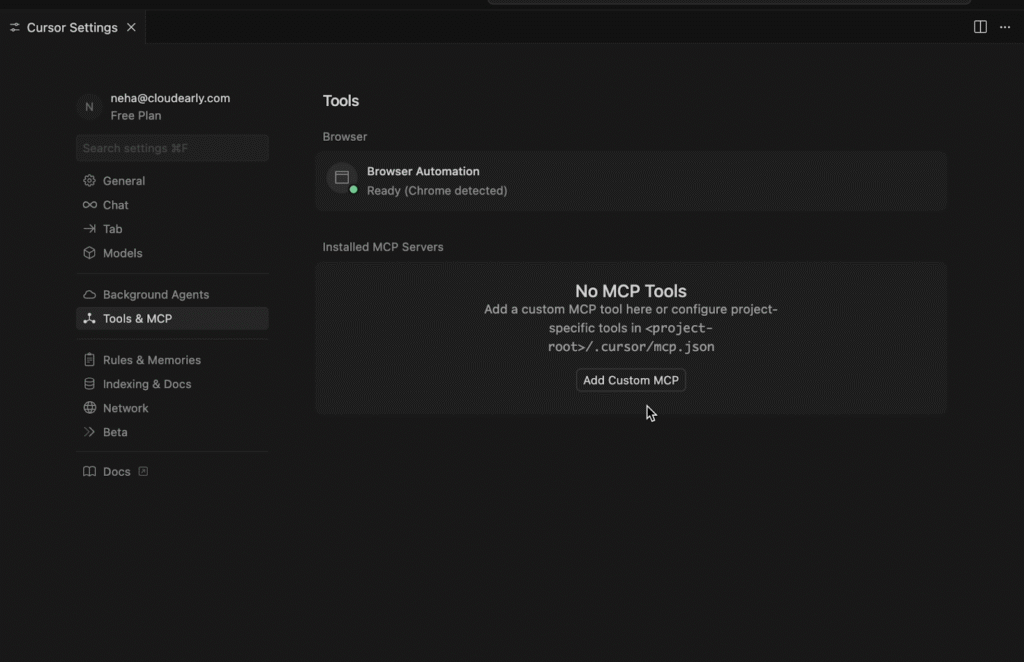The image size is (1024, 662).
Task: Open Browser Automation ready status row
Action: point(630,181)
